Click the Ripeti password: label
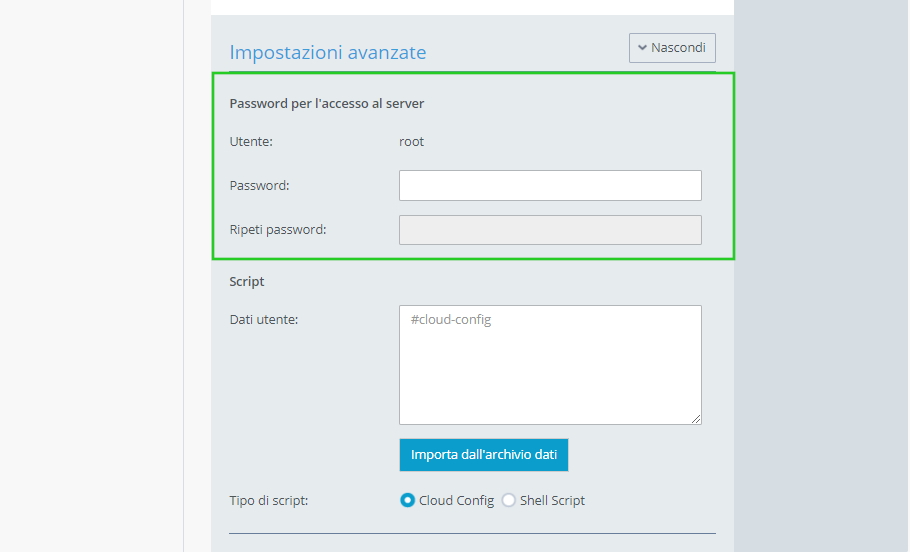 click(x=278, y=230)
